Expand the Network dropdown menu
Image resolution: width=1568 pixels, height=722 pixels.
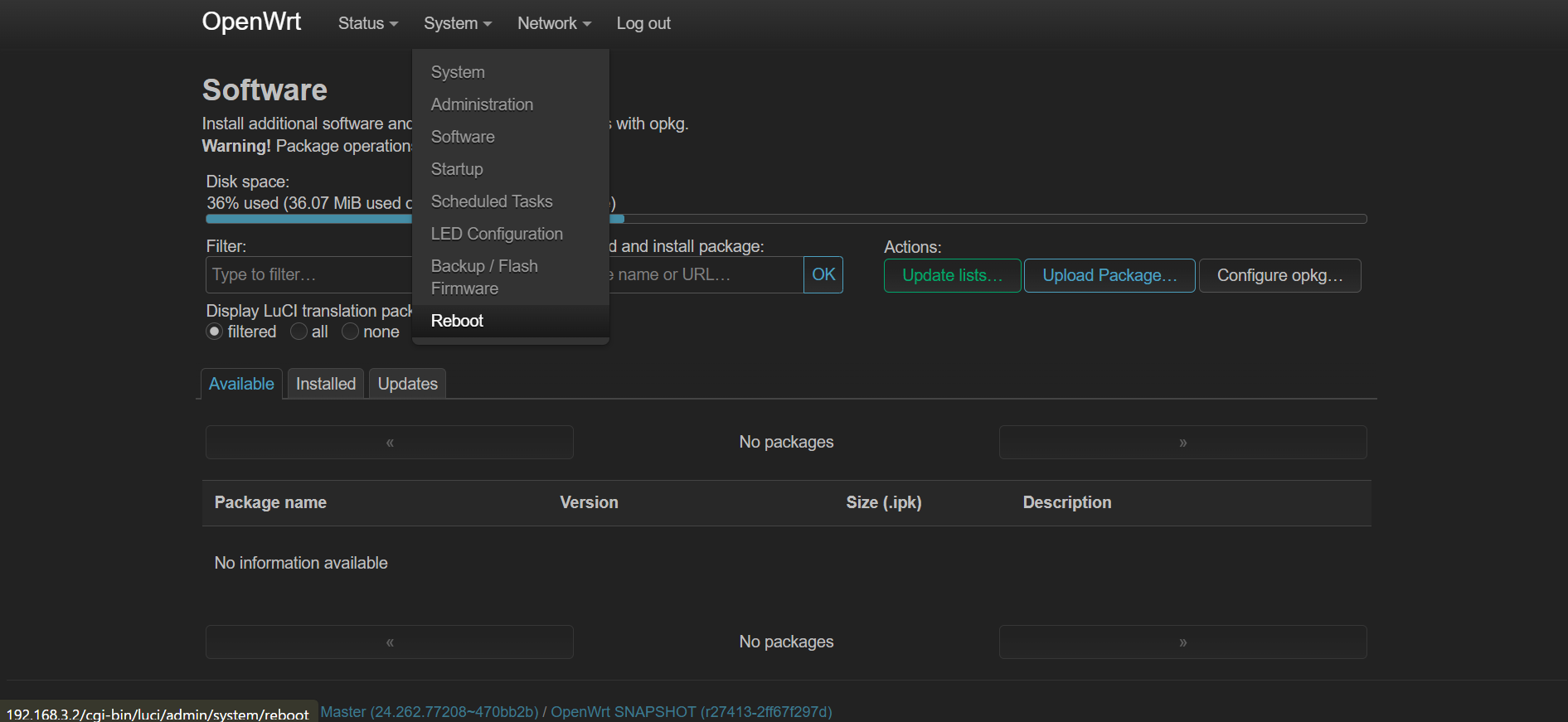(554, 23)
